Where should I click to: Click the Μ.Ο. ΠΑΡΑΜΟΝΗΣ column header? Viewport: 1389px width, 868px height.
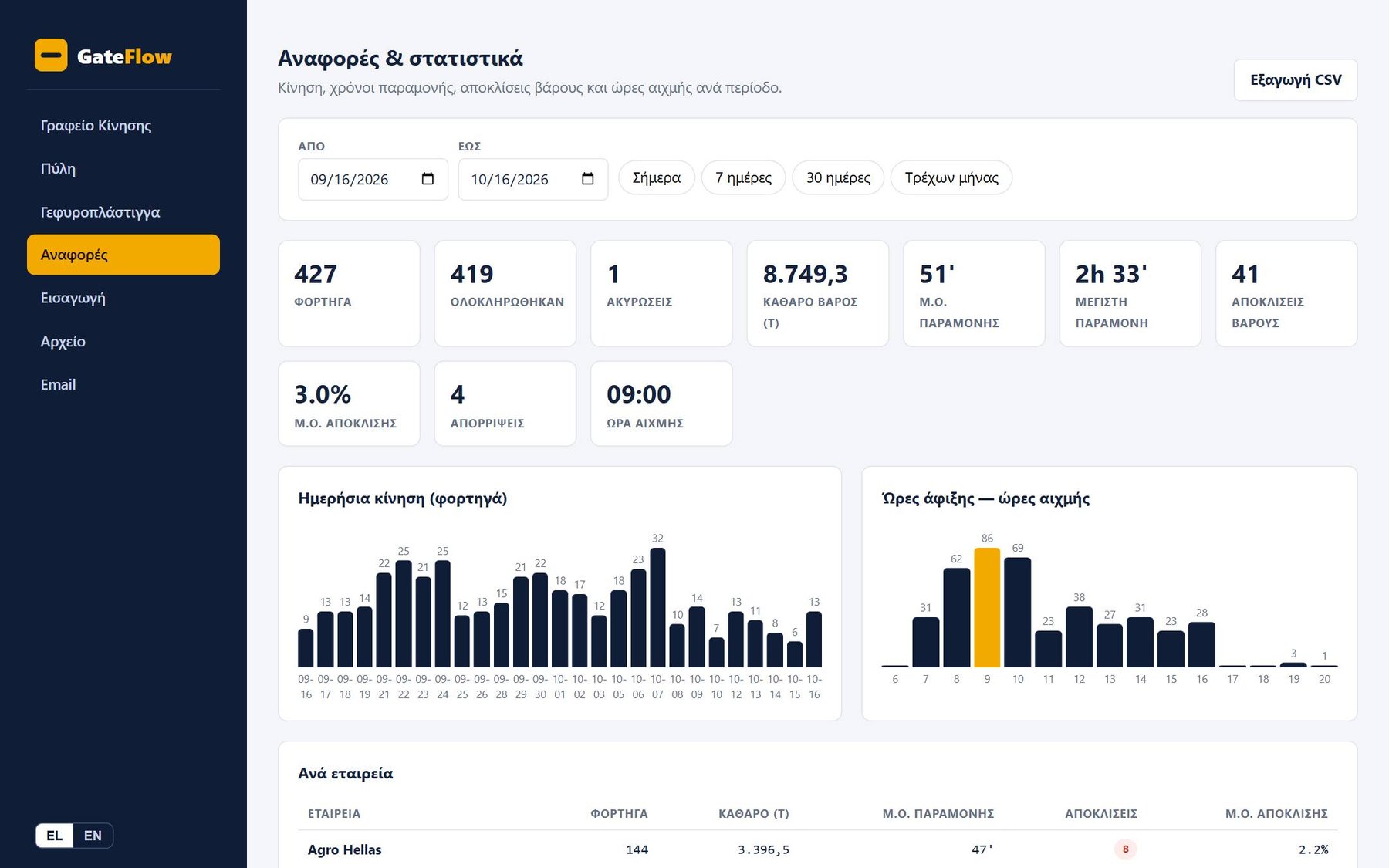pos(938,813)
